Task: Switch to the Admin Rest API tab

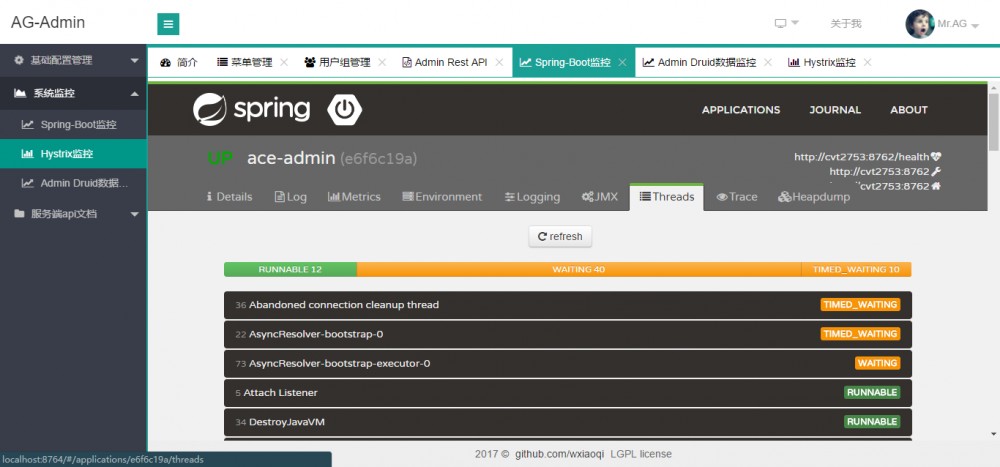Action: [445, 63]
